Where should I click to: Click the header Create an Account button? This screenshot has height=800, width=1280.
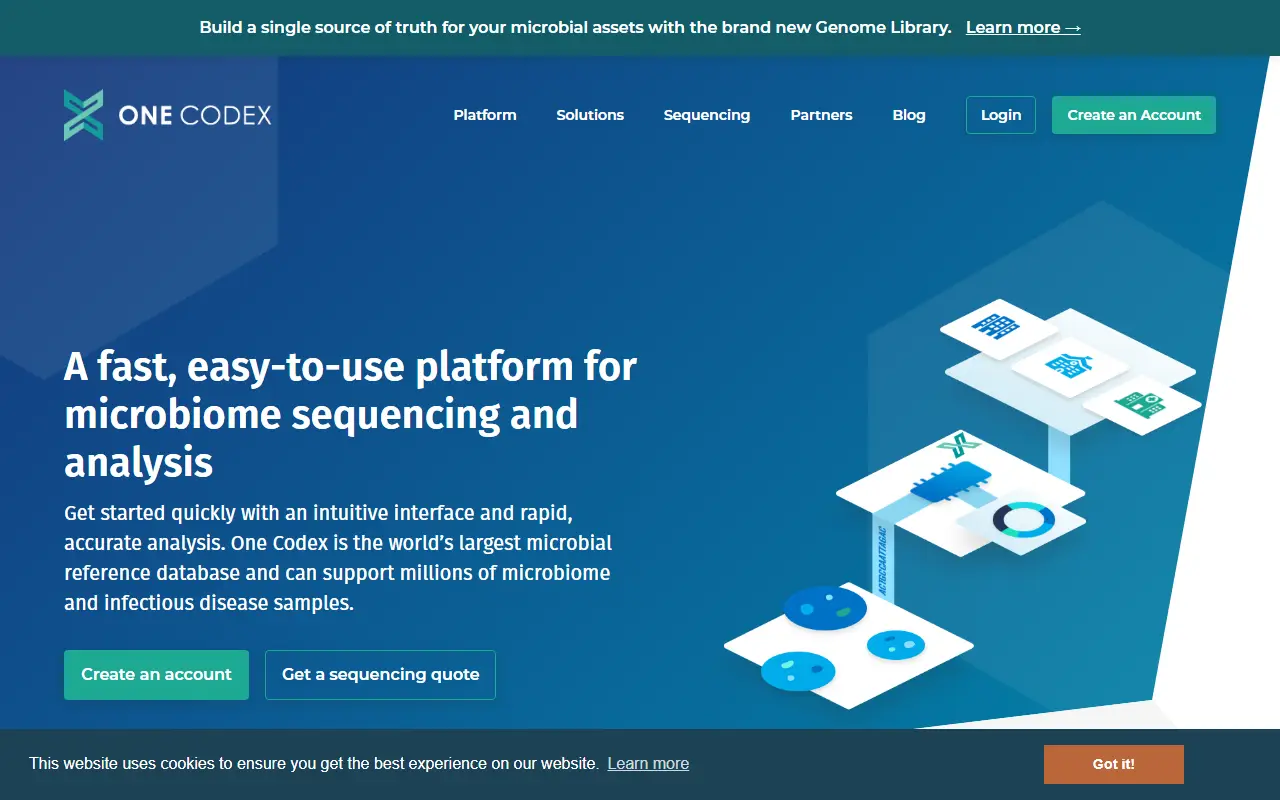tap(1134, 115)
